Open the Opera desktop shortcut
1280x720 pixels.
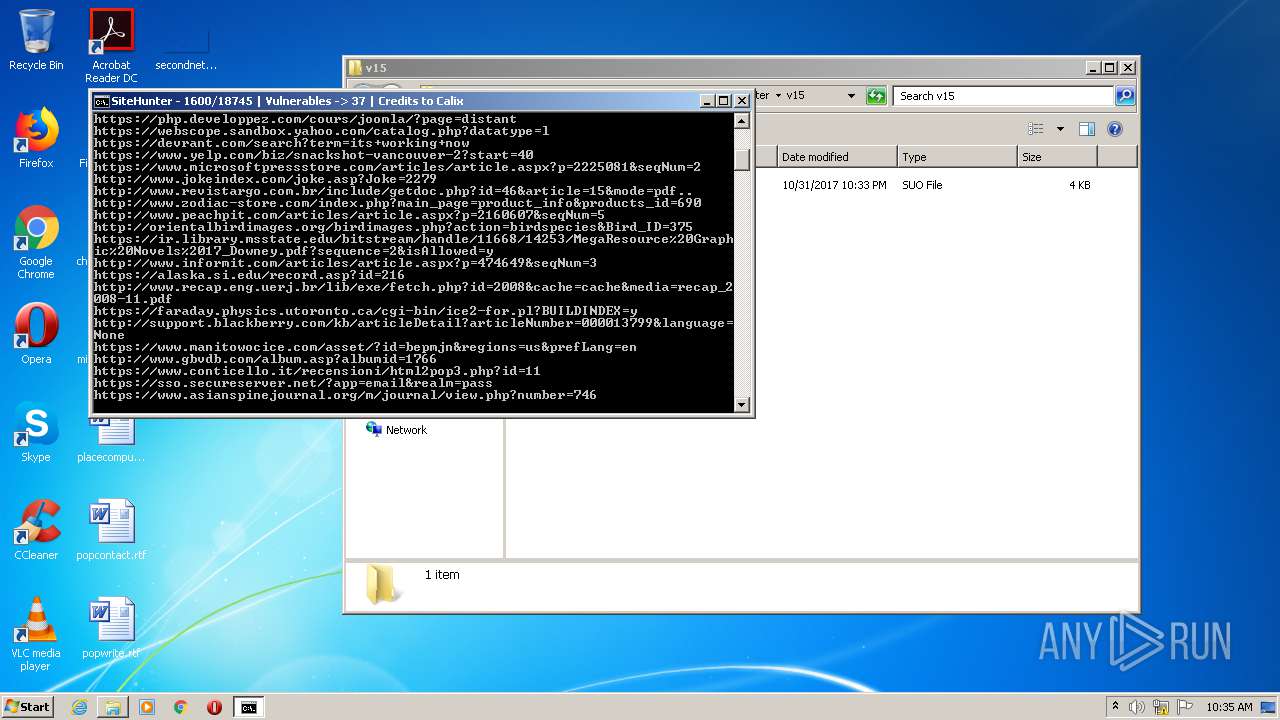coord(36,333)
